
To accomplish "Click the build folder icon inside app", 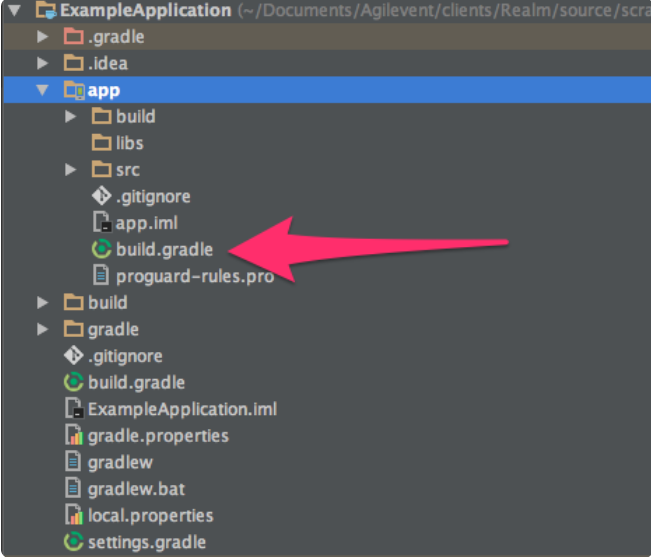I will (101, 116).
